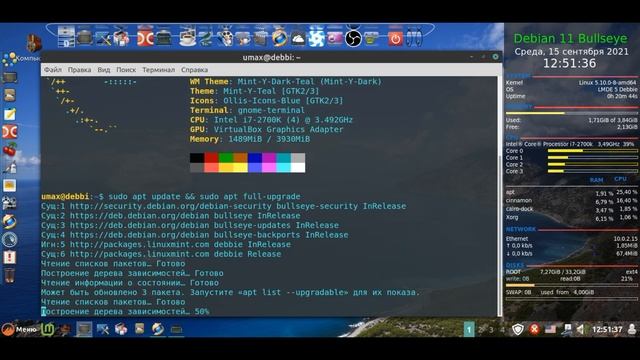Open the Меню button on the panel
640x360 pixels.
[x=20, y=329]
